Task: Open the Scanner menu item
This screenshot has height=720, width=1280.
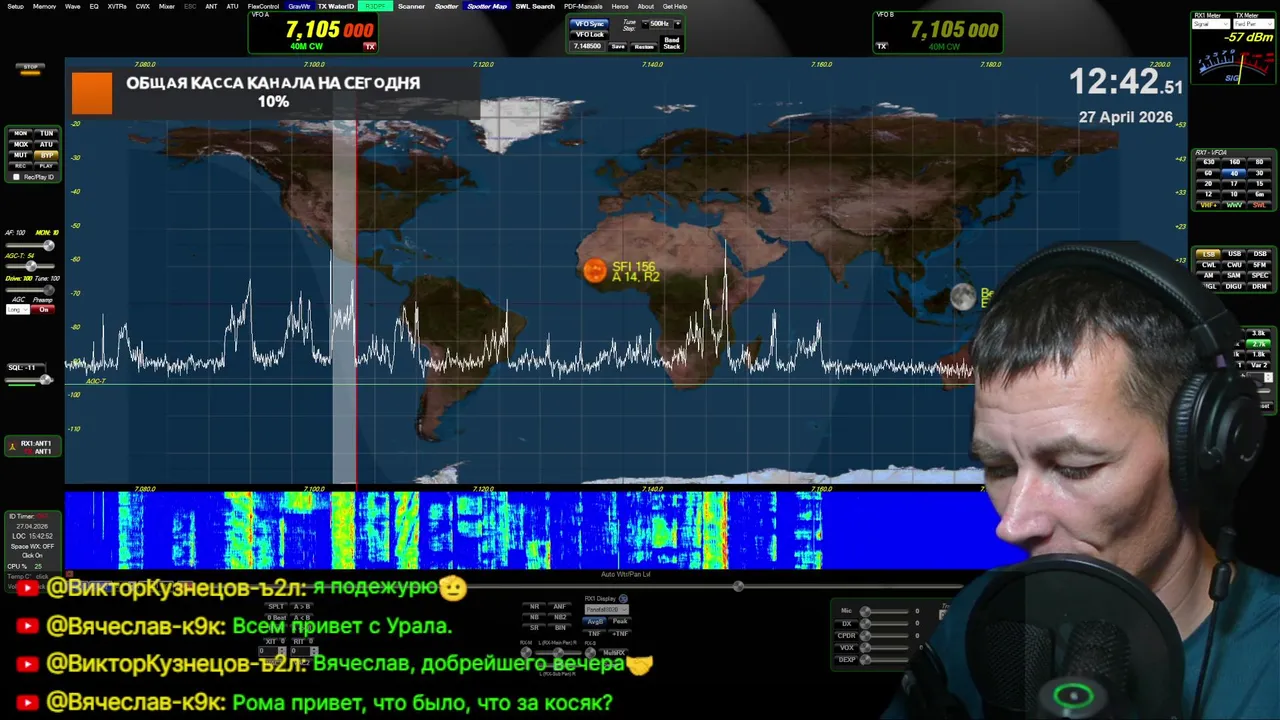Action: coord(411,6)
